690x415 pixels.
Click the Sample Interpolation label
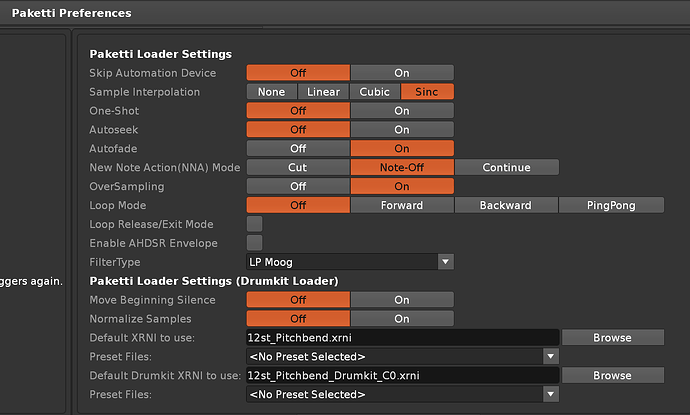[144, 92]
